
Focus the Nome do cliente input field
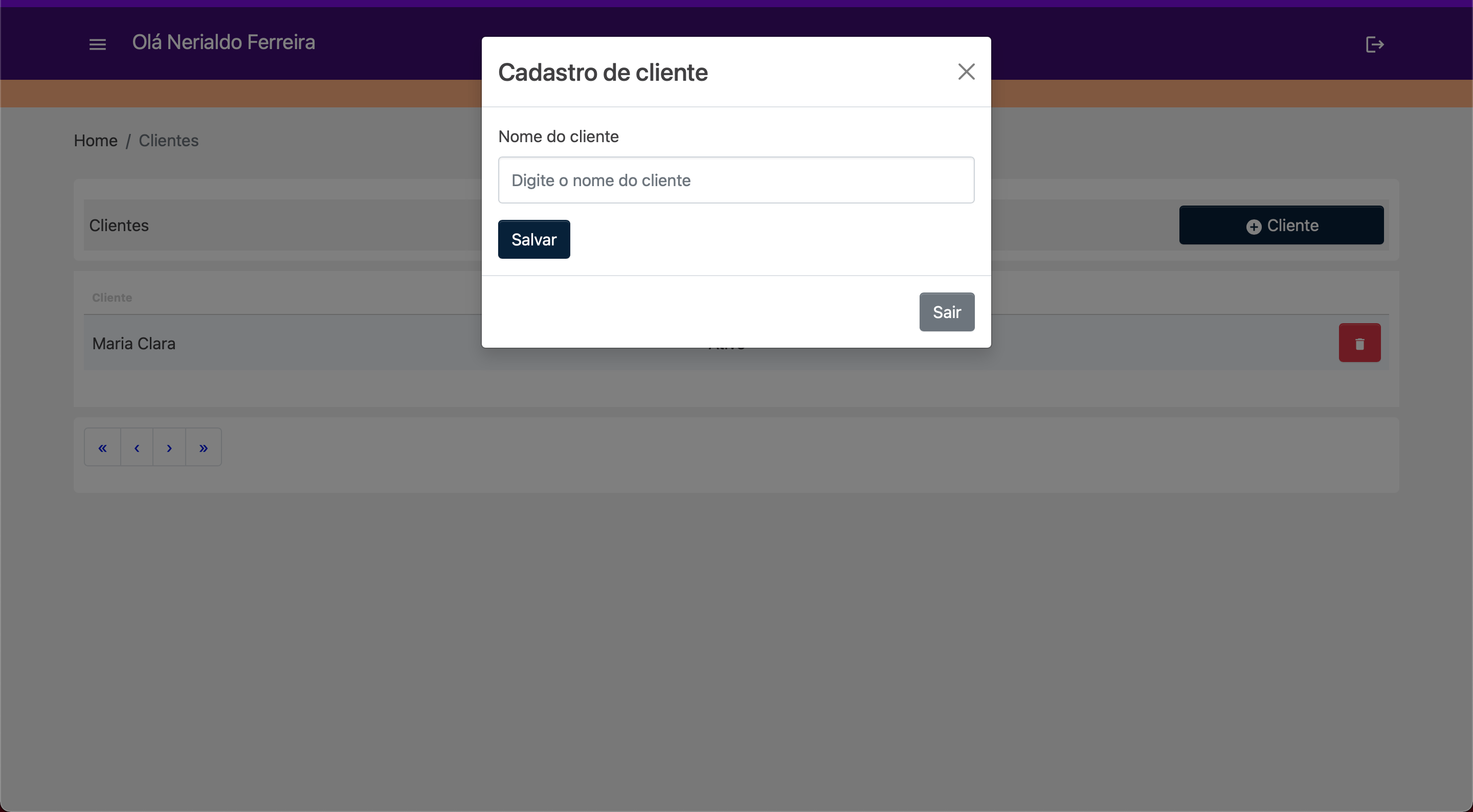(x=736, y=180)
